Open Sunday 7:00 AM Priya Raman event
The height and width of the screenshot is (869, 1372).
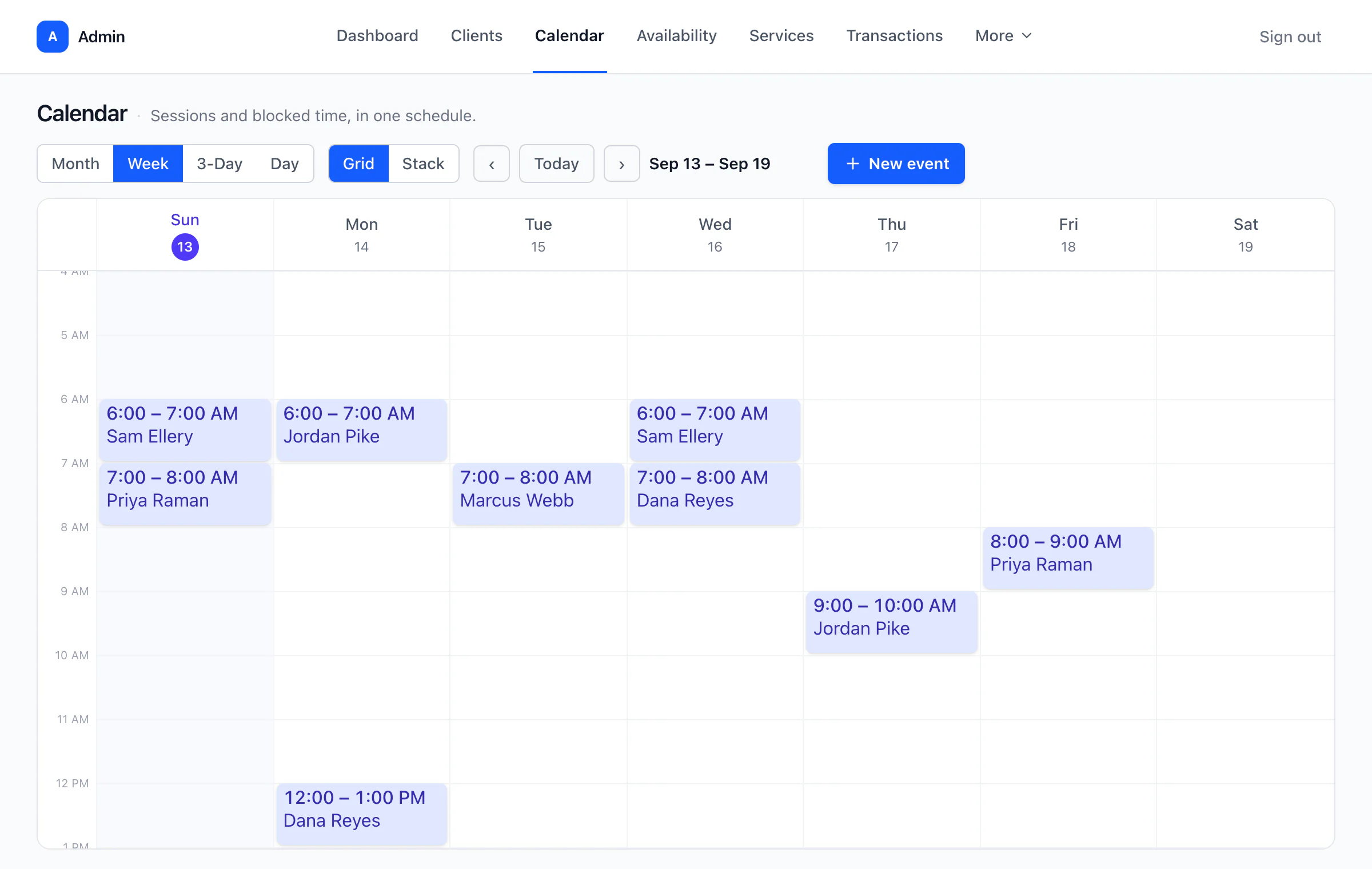pos(185,494)
